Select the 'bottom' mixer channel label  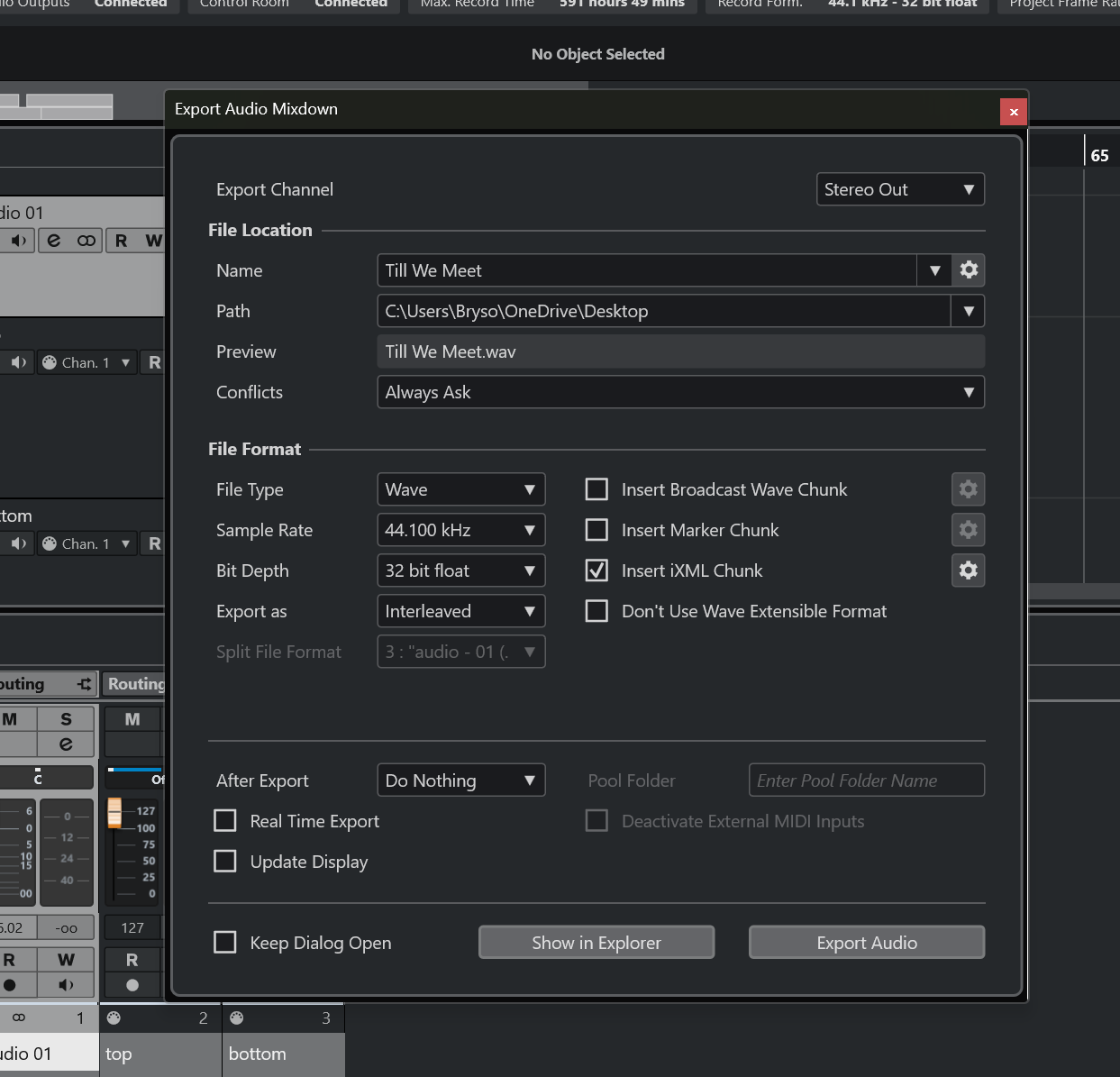(258, 1054)
